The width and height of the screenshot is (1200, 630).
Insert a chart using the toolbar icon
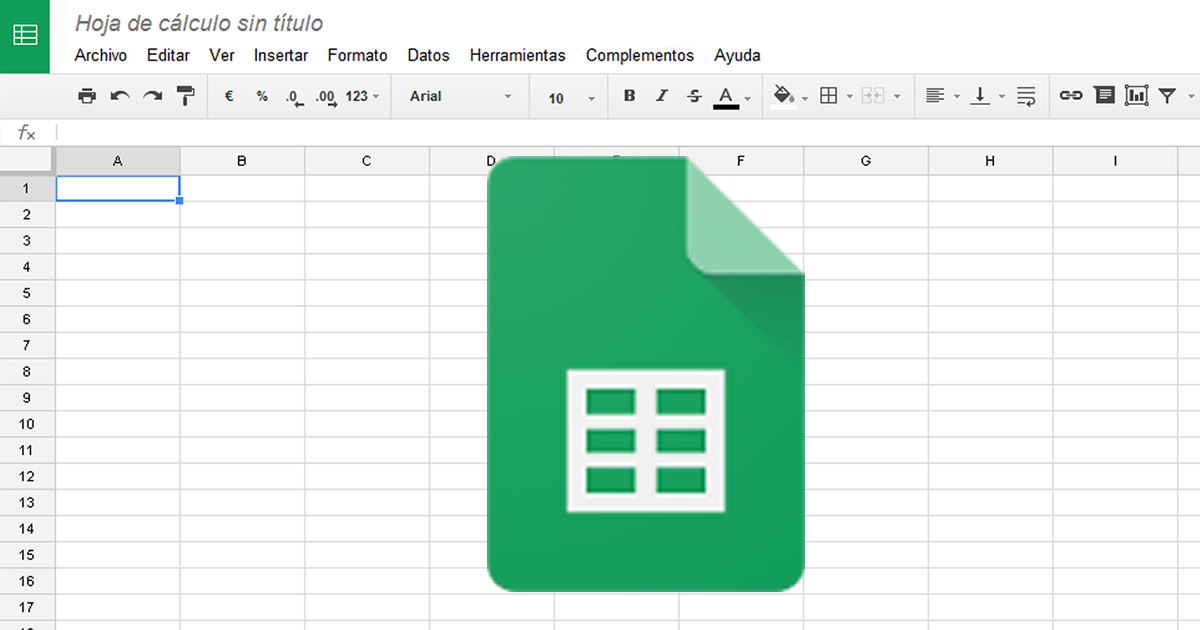point(1136,96)
